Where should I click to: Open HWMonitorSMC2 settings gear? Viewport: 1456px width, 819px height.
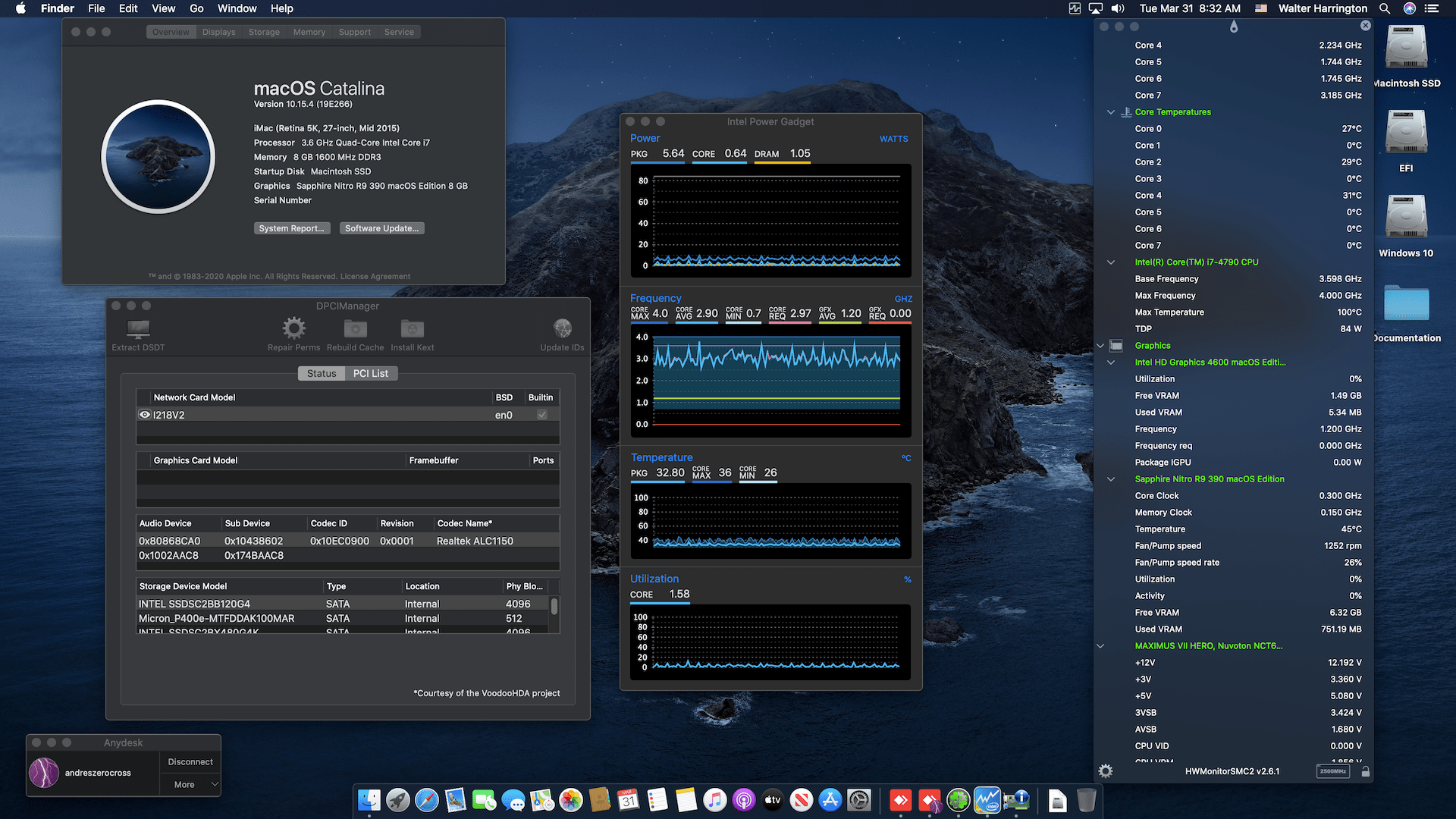1106,771
